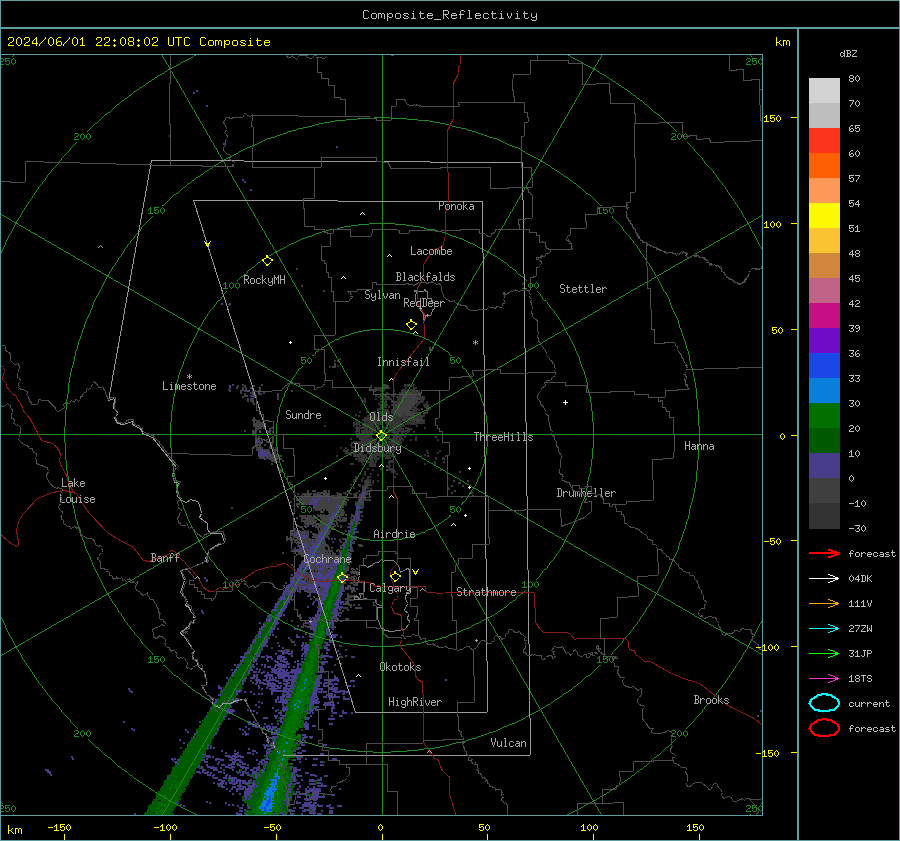Image resolution: width=900 pixels, height=841 pixels.
Task: Click the Calgary city label
Action: [x=390, y=588]
